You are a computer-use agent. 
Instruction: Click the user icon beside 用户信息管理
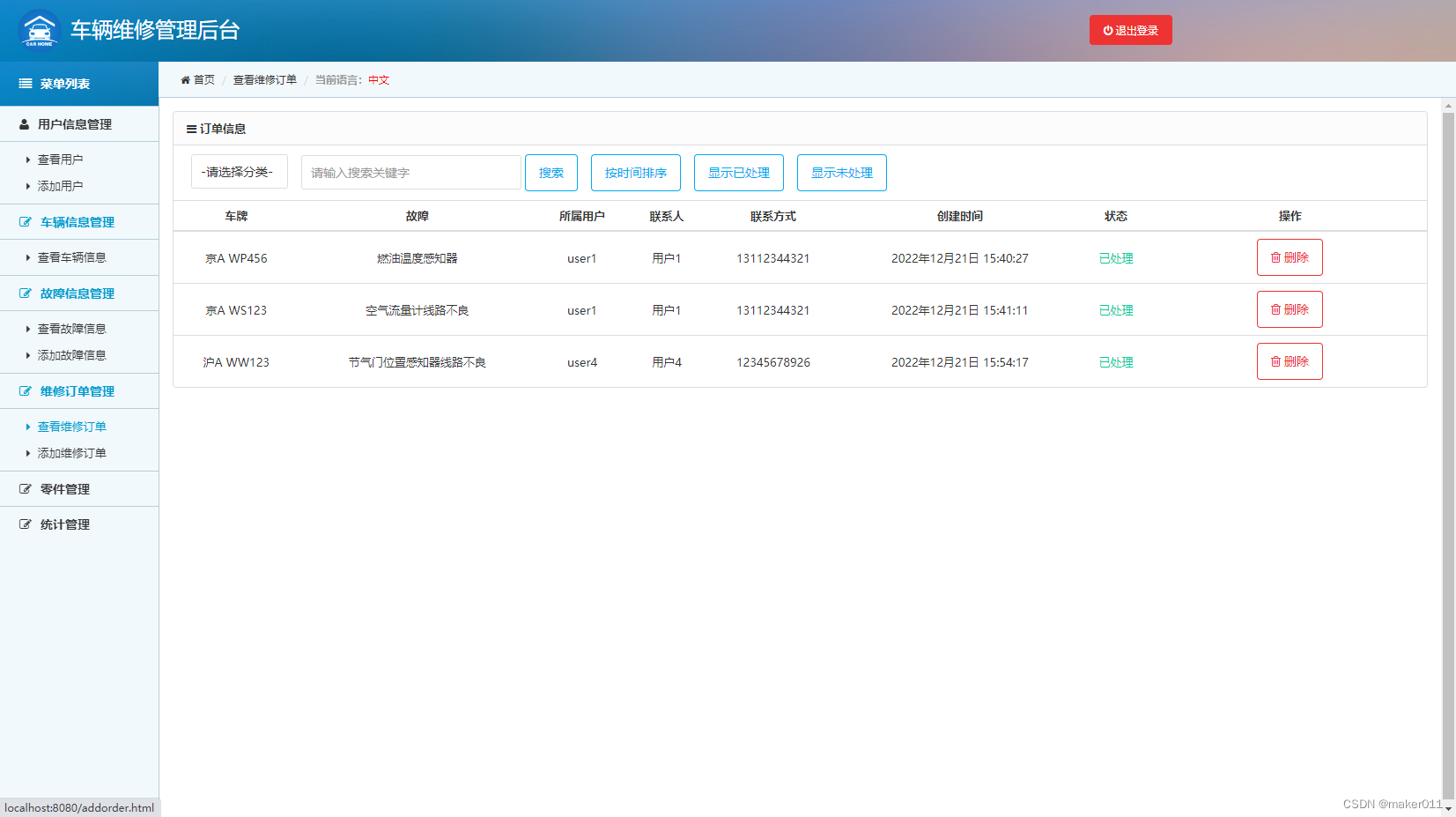click(x=25, y=124)
